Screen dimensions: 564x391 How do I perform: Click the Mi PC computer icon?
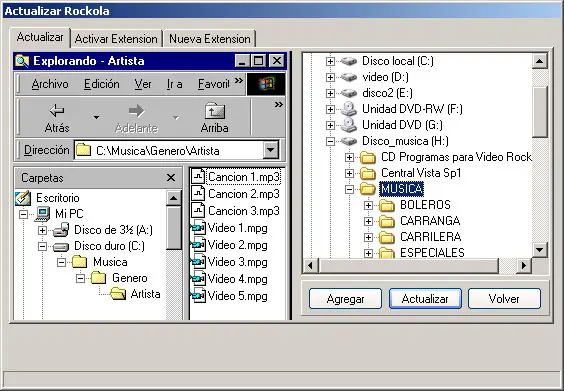[42, 214]
